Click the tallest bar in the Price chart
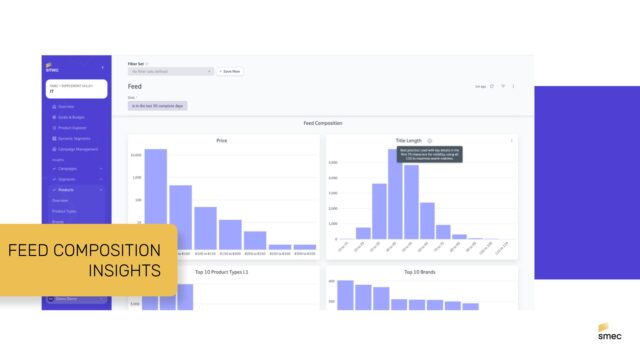This screenshot has height=360, width=640. pos(156,187)
